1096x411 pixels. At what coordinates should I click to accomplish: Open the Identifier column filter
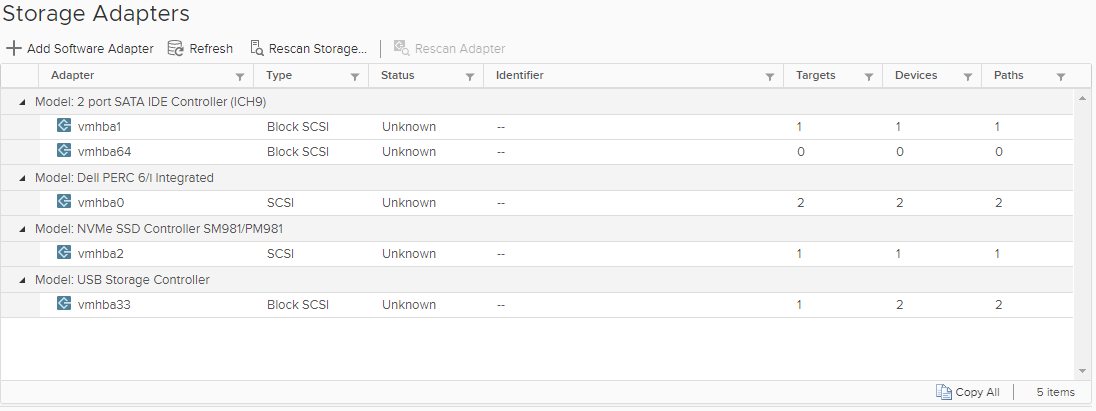770,76
